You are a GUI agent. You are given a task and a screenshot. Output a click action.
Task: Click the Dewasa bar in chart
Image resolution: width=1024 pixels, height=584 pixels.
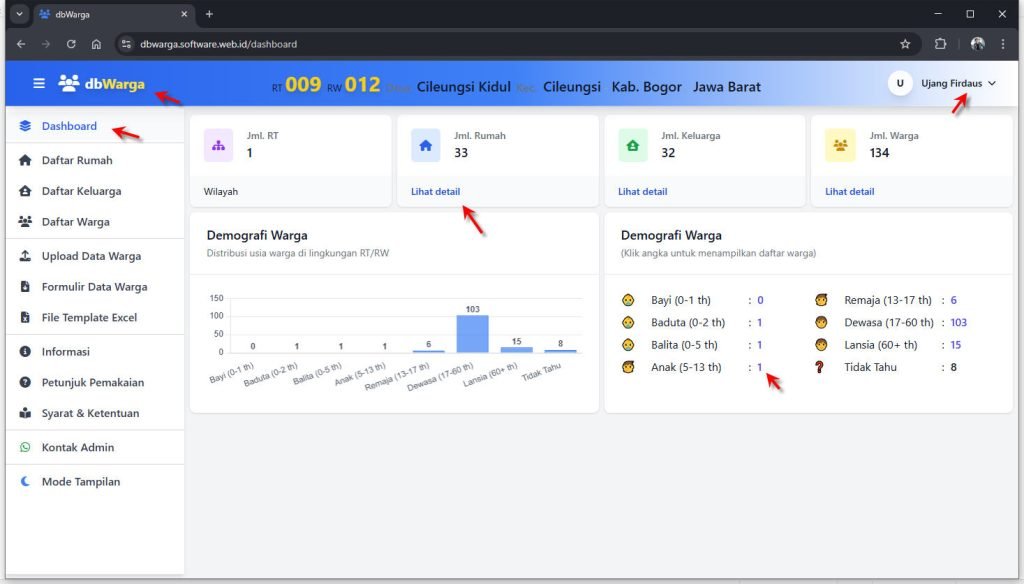point(472,334)
